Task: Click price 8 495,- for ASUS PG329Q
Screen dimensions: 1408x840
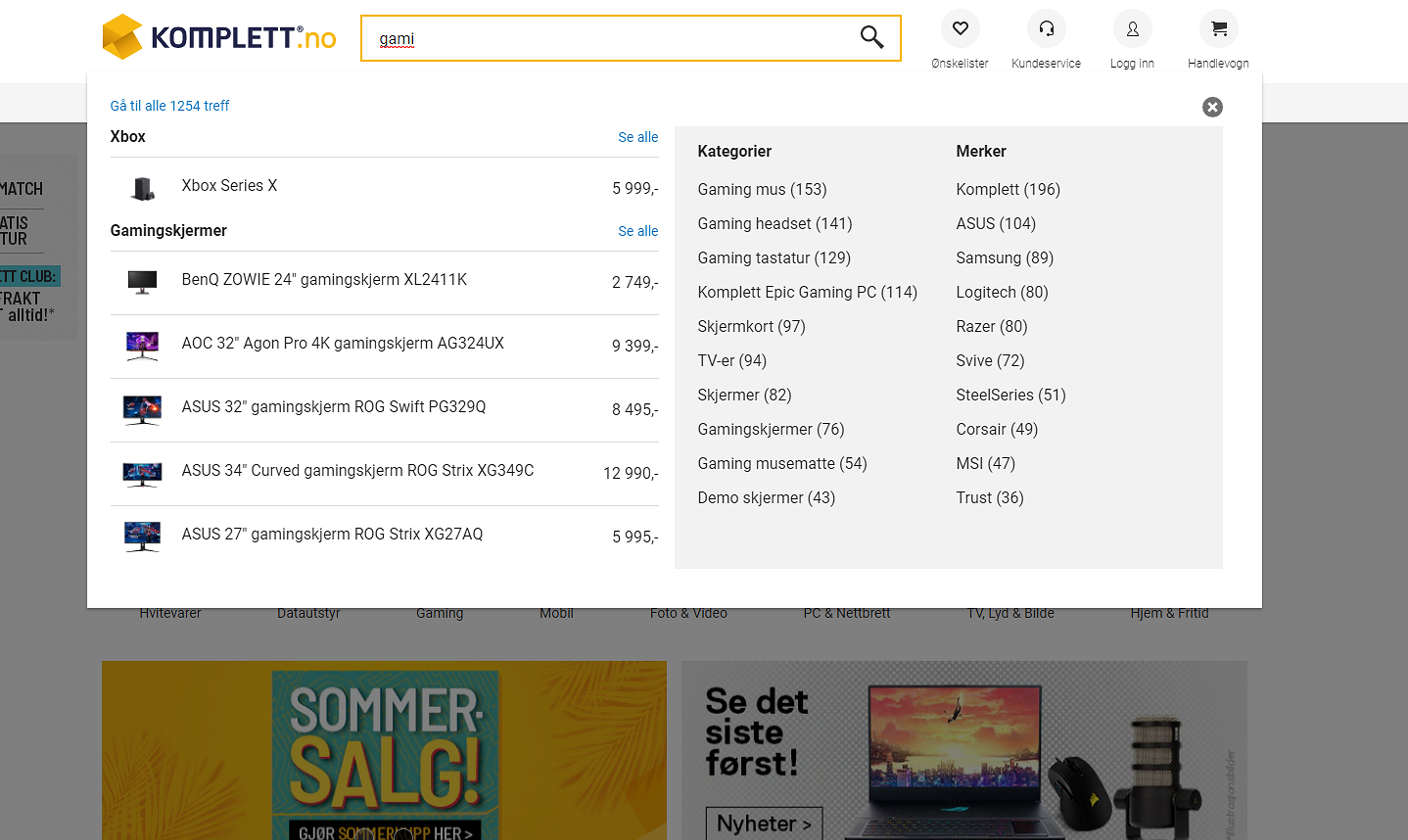Action: (635, 409)
